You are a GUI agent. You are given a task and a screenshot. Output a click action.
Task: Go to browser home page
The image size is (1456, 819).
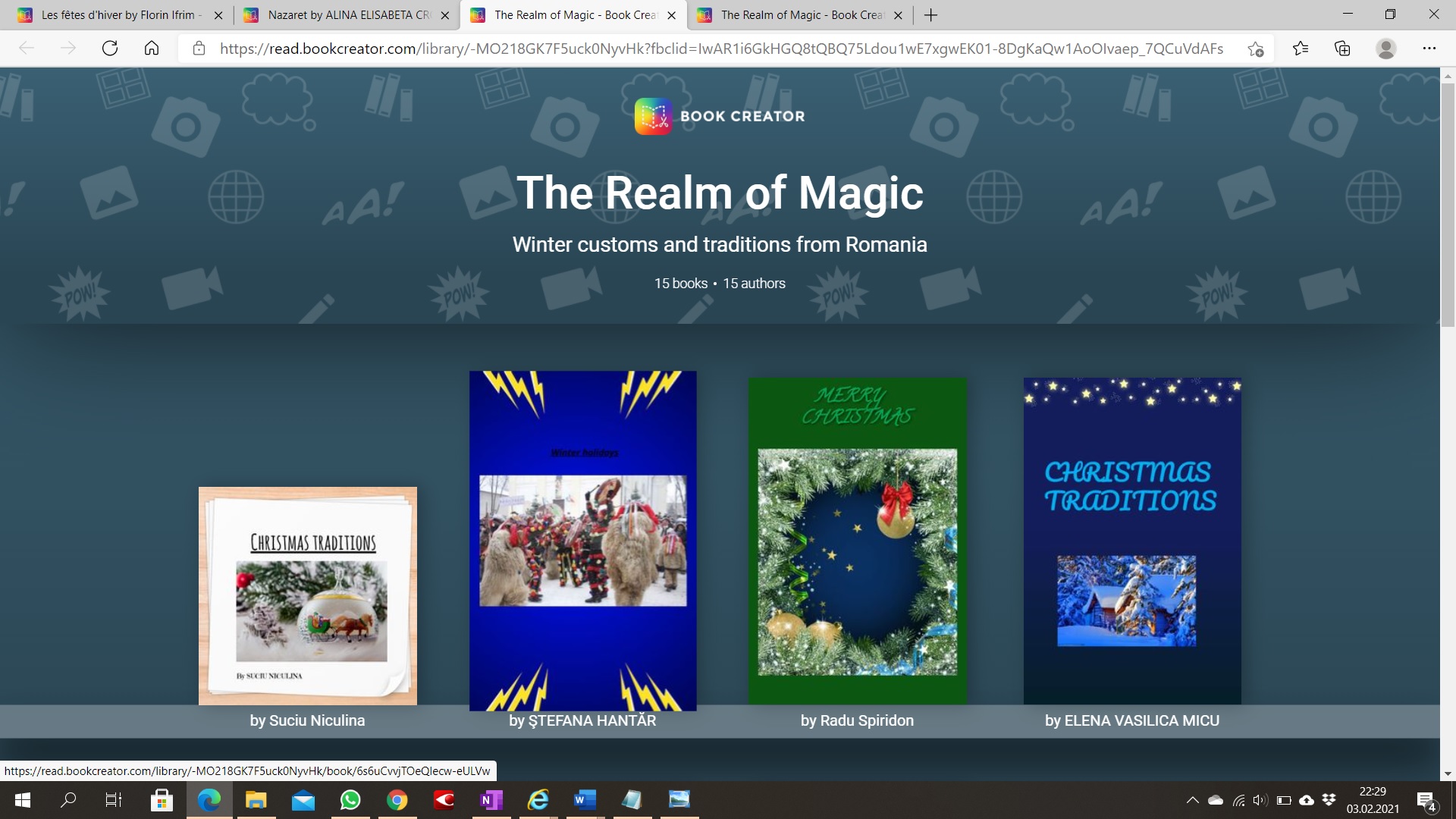pos(152,49)
